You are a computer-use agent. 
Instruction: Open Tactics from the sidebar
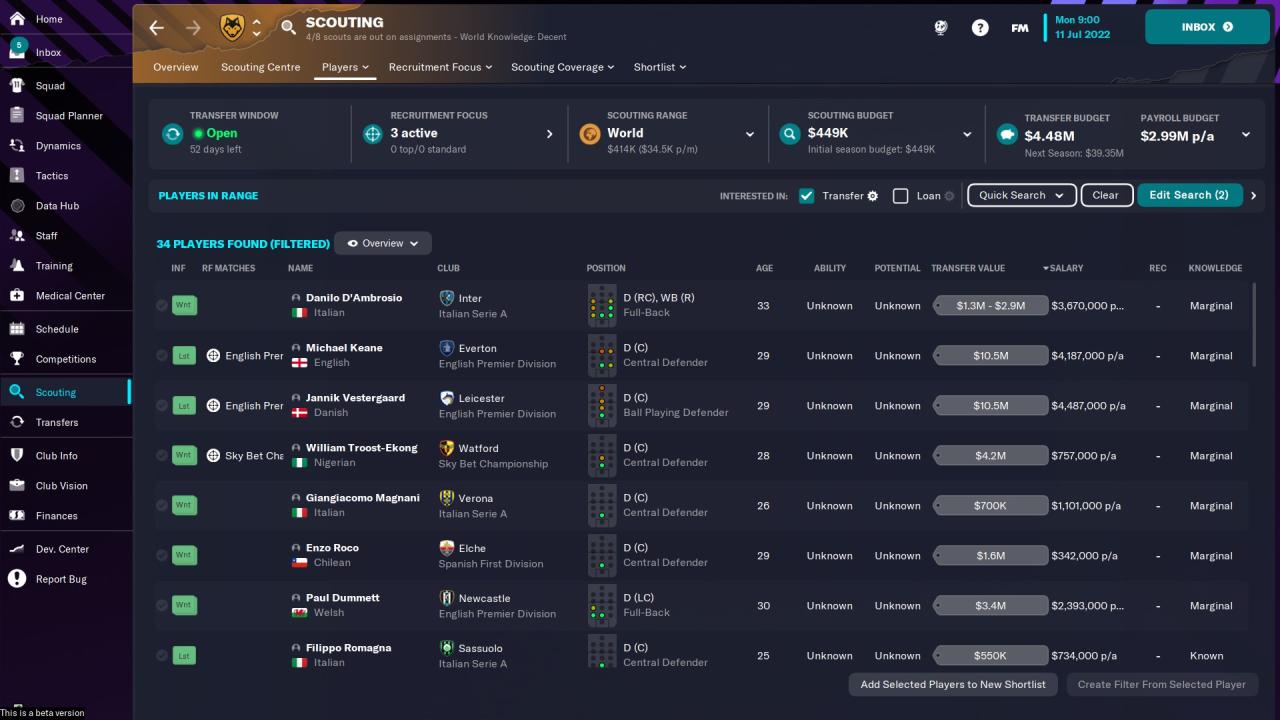click(52, 176)
